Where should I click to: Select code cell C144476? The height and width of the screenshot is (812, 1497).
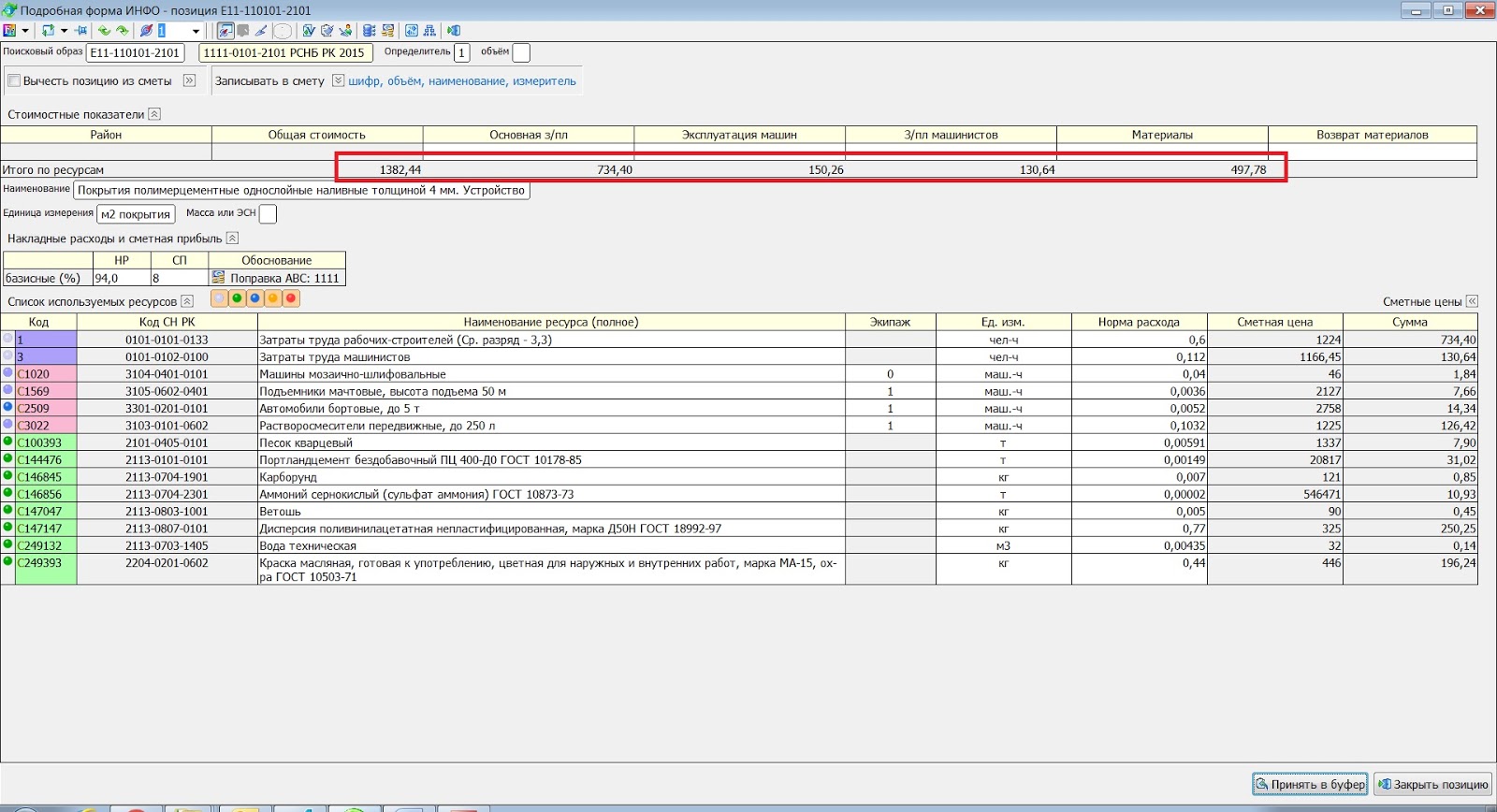[46, 460]
